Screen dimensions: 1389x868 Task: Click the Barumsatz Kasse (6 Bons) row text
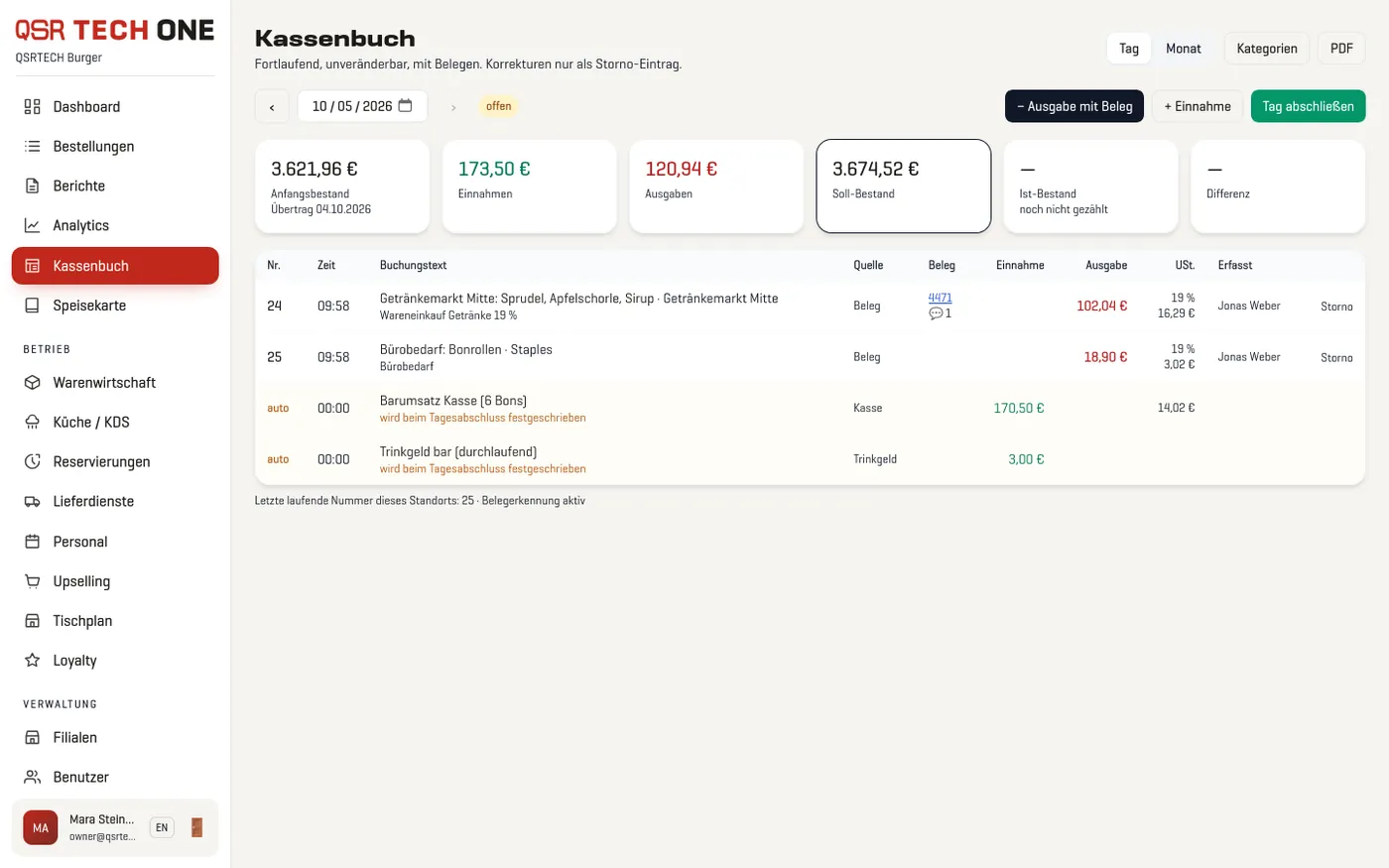[x=453, y=401]
